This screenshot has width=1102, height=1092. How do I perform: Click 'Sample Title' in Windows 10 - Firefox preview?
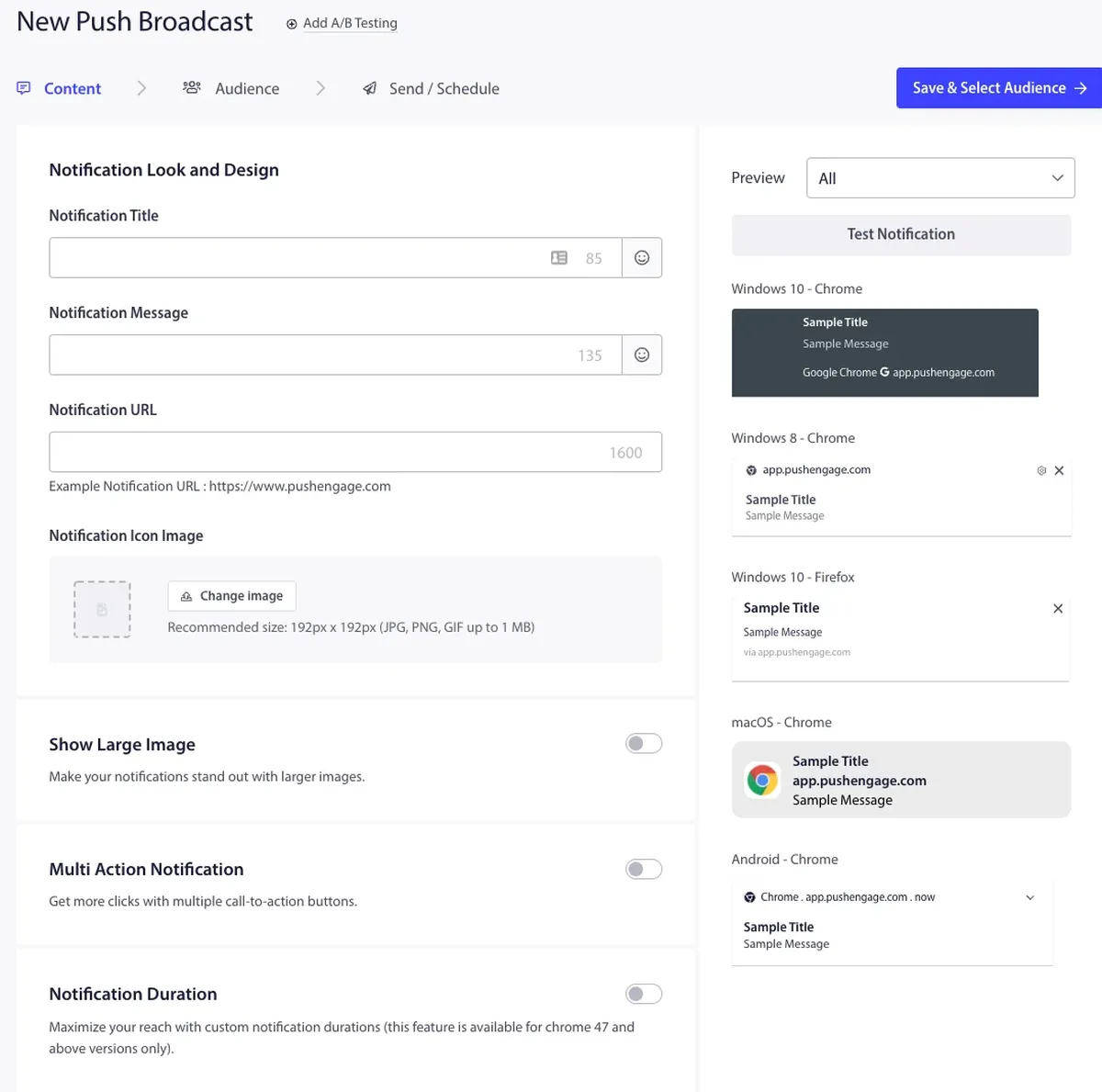(x=782, y=608)
